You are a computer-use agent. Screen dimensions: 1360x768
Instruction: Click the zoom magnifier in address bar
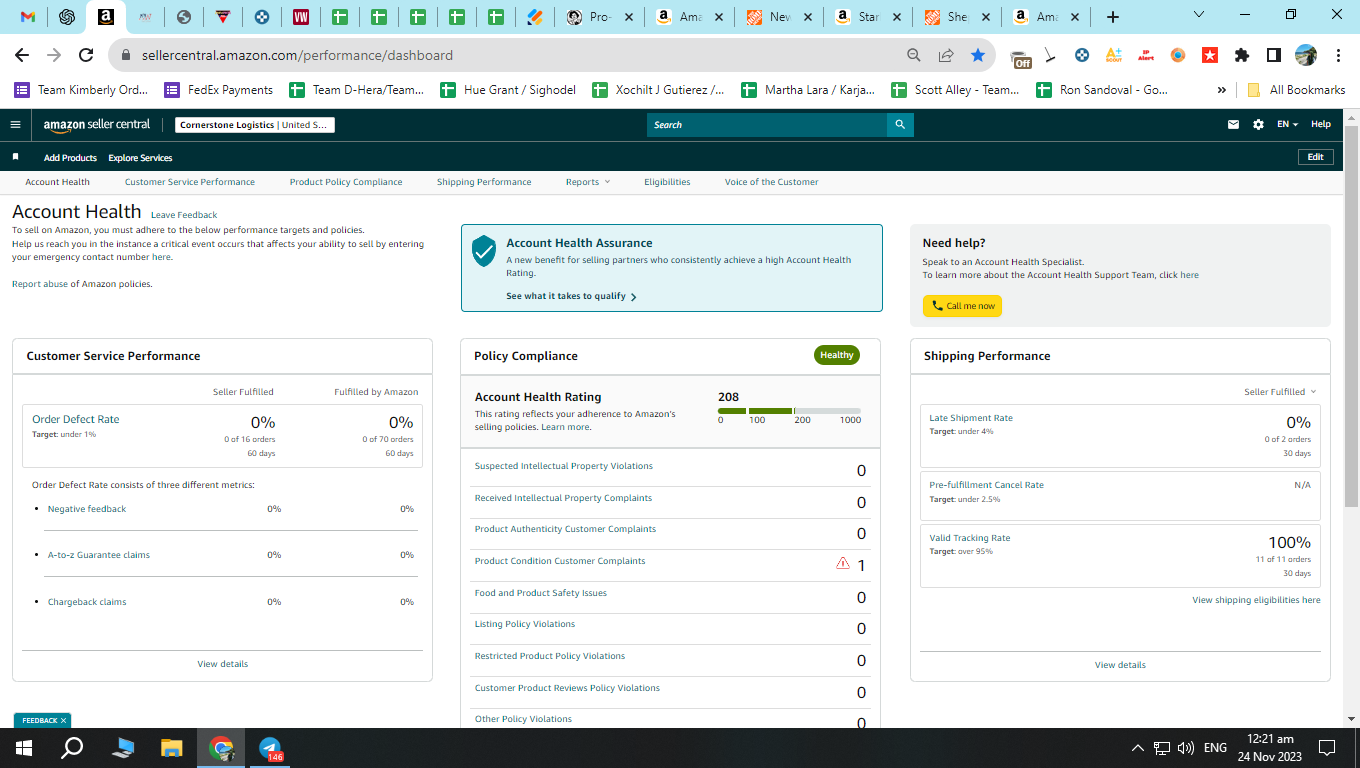click(x=914, y=56)
